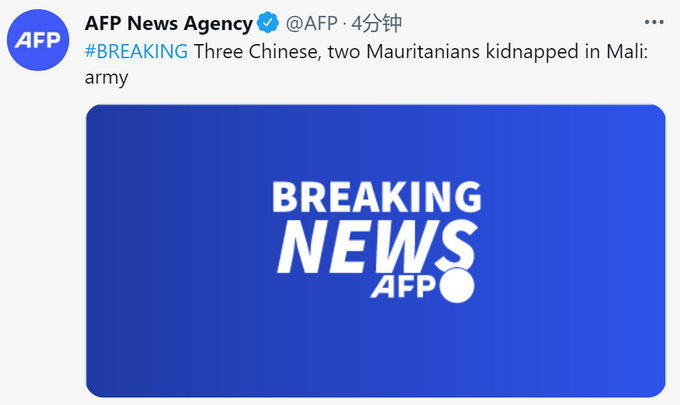Click the italic NEWS word in the image
This screenshot has height=405, width=680.
pyautogui.click(x=377, y=246)
